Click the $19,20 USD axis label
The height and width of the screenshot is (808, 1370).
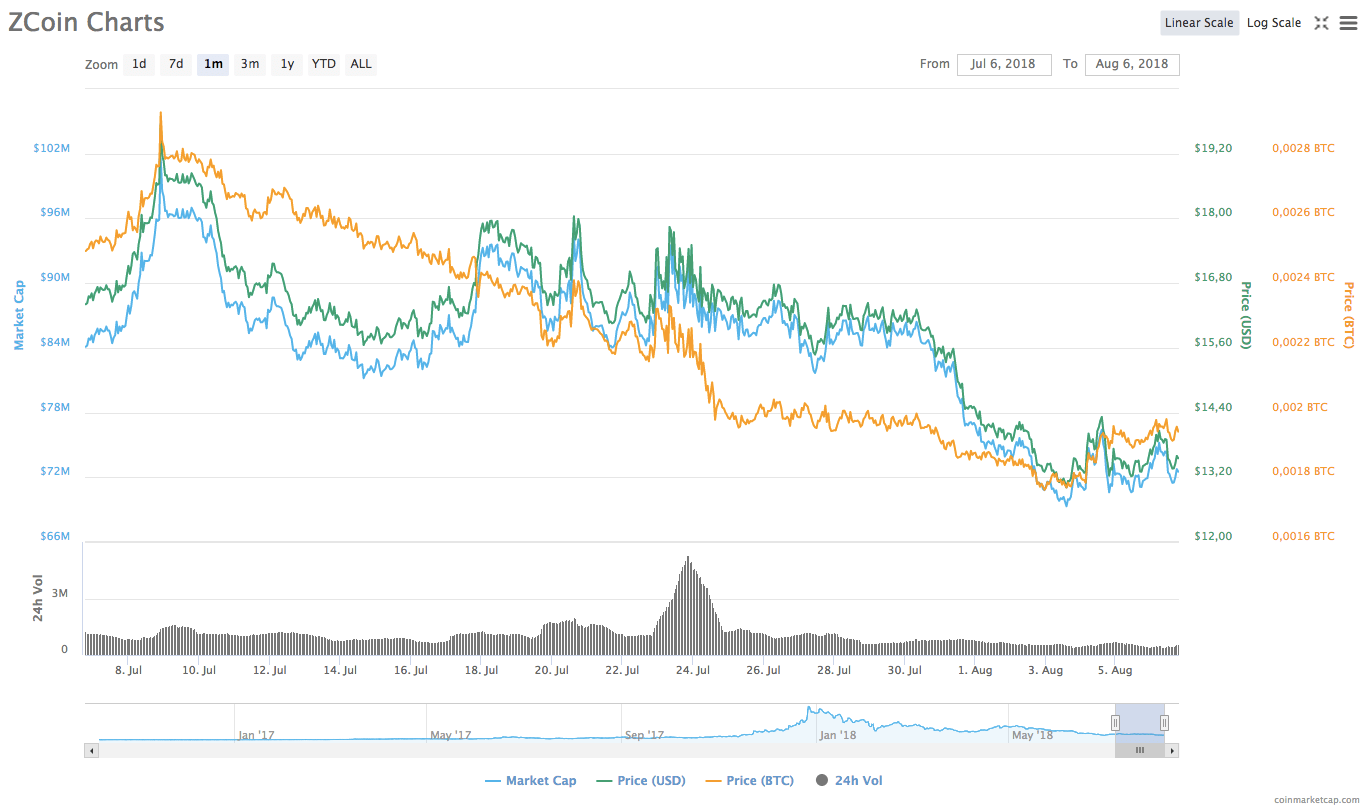click(x=1213, y=148)
